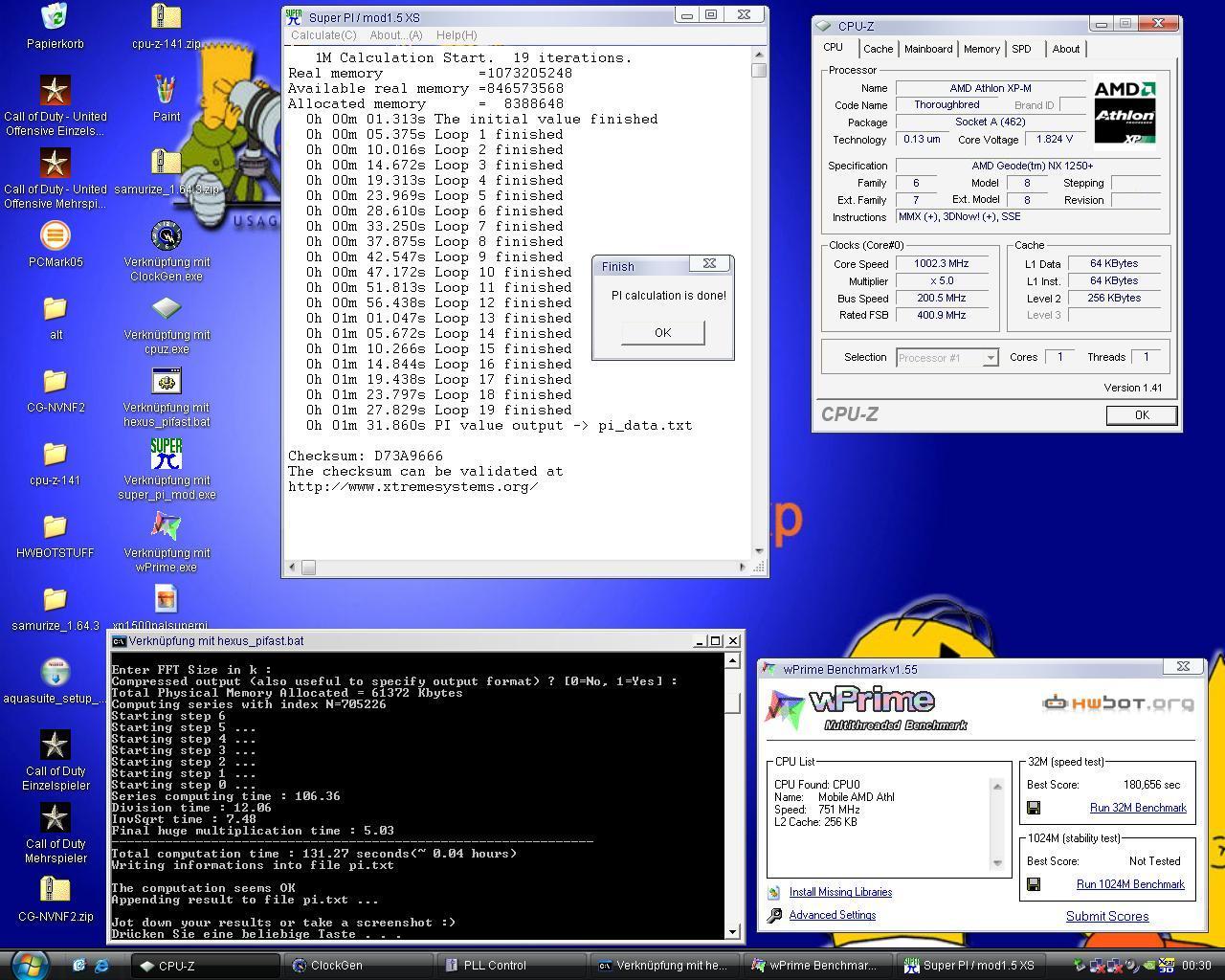Click the Windows Start orb
The image size is (1225, 980).
(x=29, y=965)
